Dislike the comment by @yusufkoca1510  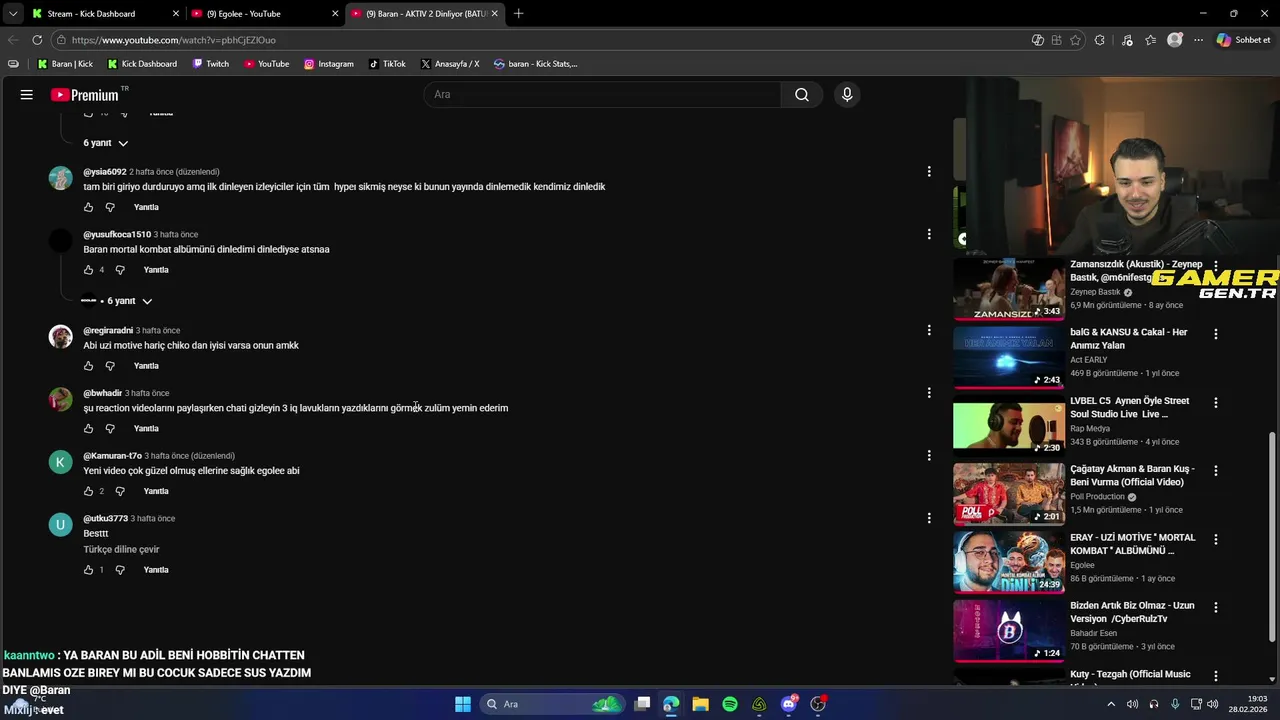[x=120, y=270]
